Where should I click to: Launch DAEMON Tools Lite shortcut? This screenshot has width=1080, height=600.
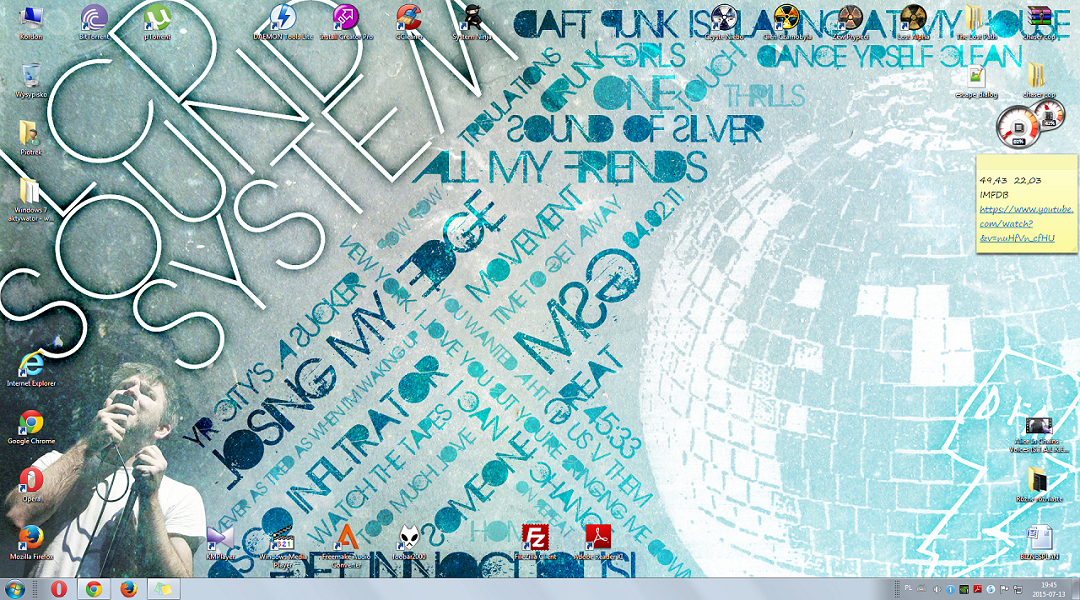point(283,21)
